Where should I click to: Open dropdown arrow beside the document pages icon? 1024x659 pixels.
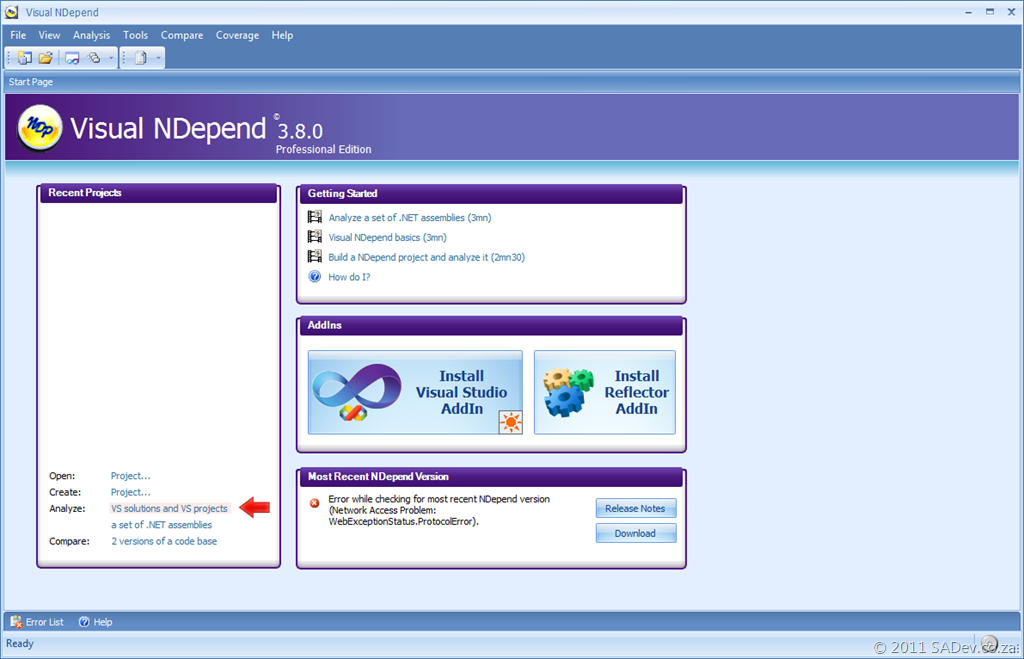[x=158, y=58]
